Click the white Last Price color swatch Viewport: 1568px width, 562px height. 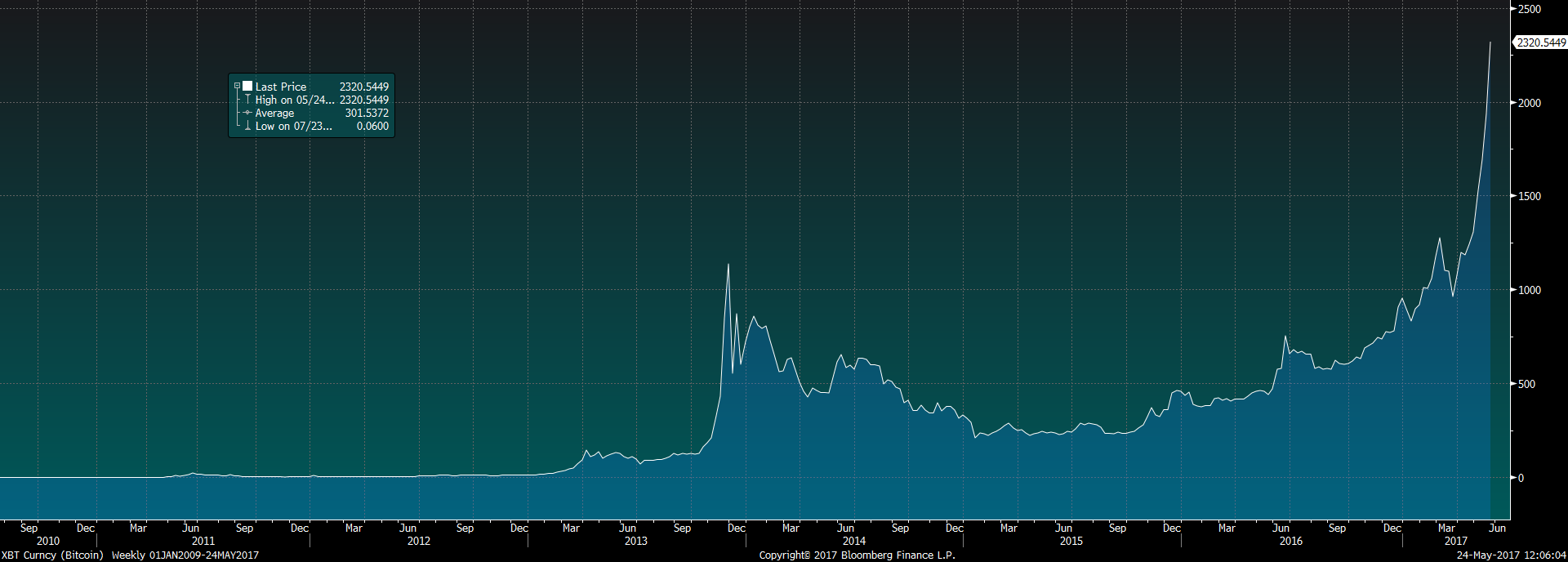247,86
